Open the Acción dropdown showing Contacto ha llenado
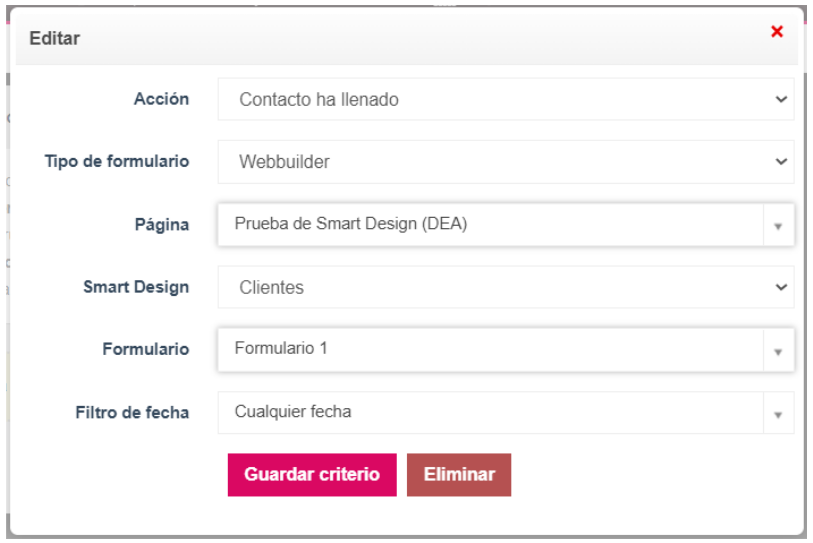The width and height of the screenshot is (813, 543). point(506,99)
